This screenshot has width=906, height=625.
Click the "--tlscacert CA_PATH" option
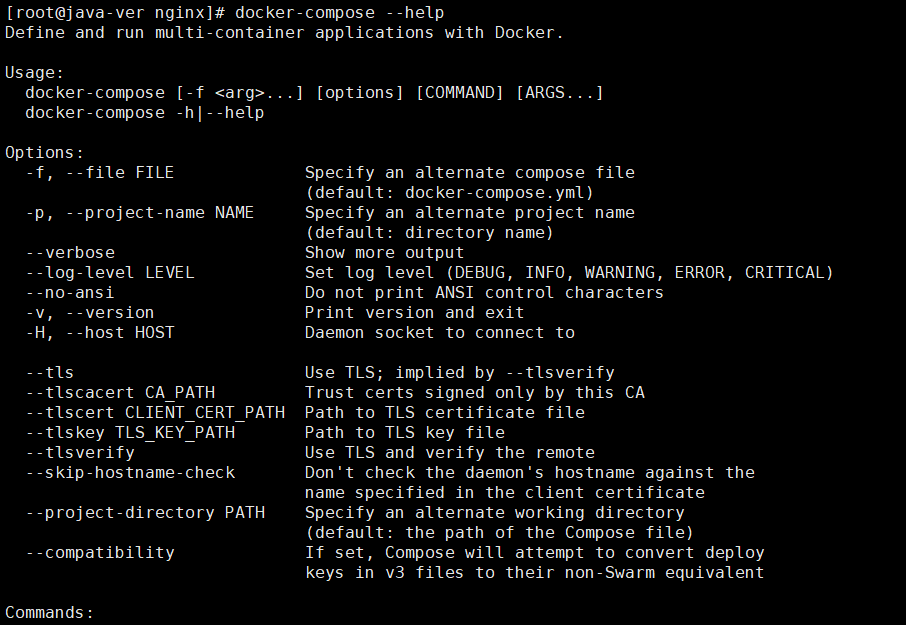[119, 392]
